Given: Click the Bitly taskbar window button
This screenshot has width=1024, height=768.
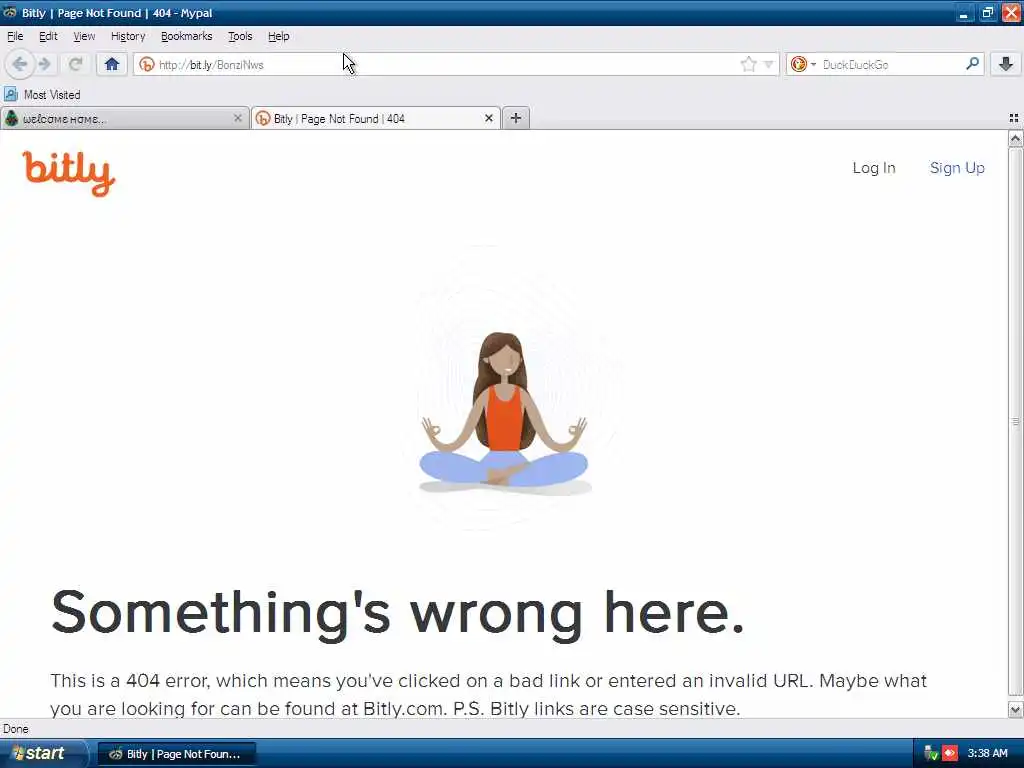Looking at the screenshot, I should click(176, 754).
